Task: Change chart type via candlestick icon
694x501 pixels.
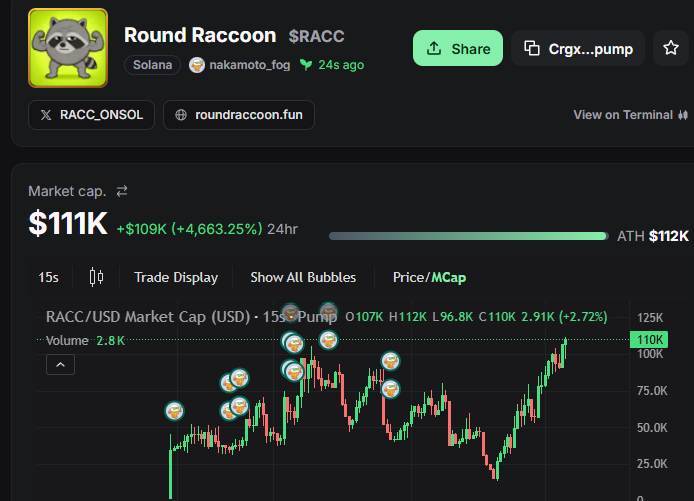Action: [x=96, y=277]
